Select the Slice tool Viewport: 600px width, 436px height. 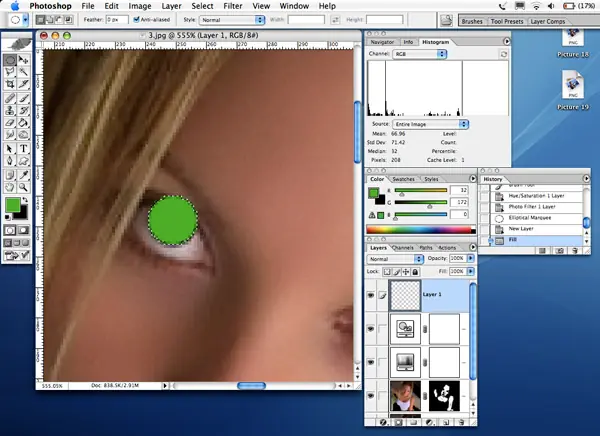click(x=23, y=84)
